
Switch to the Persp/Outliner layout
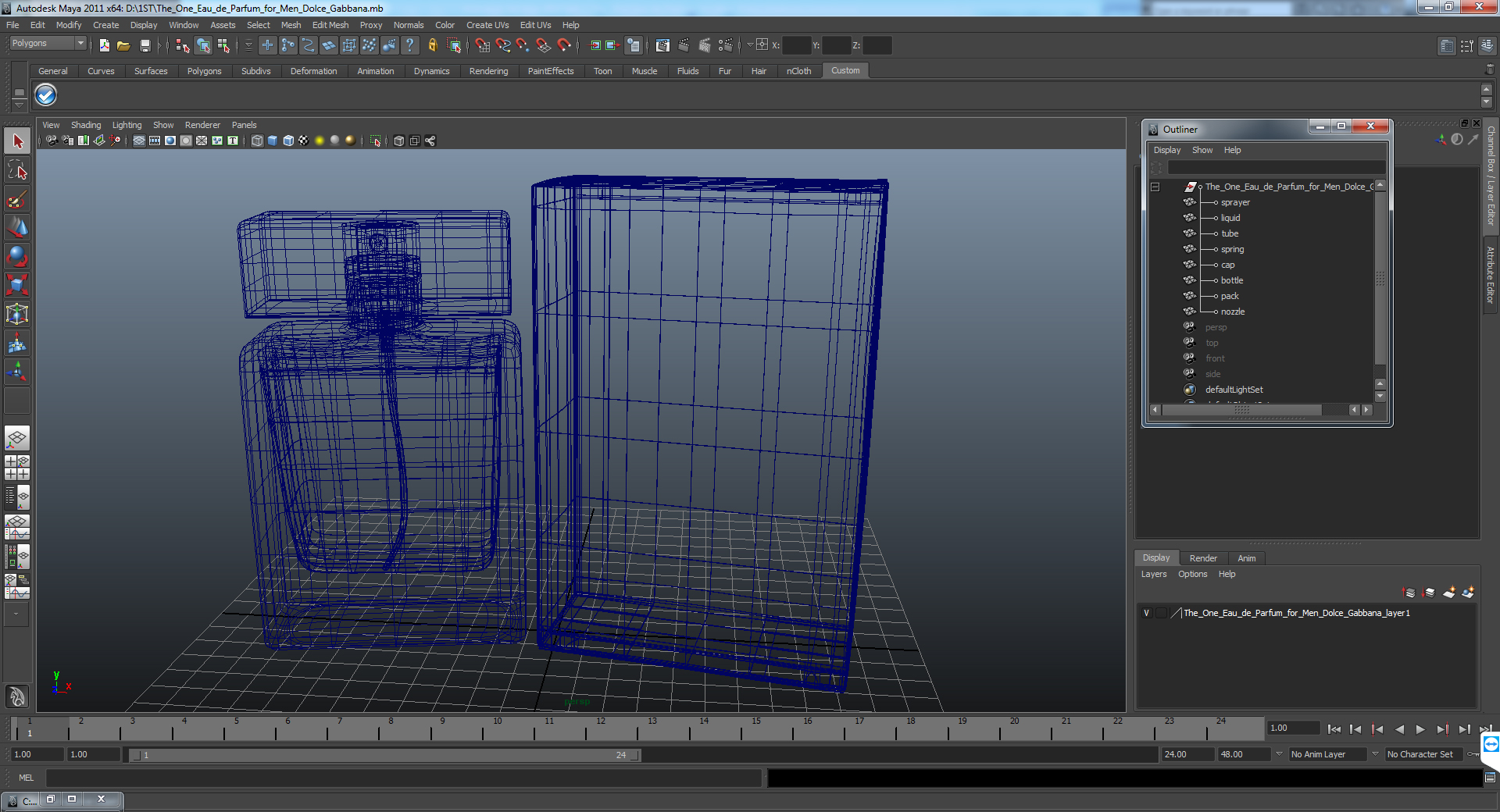click(17, 497)
